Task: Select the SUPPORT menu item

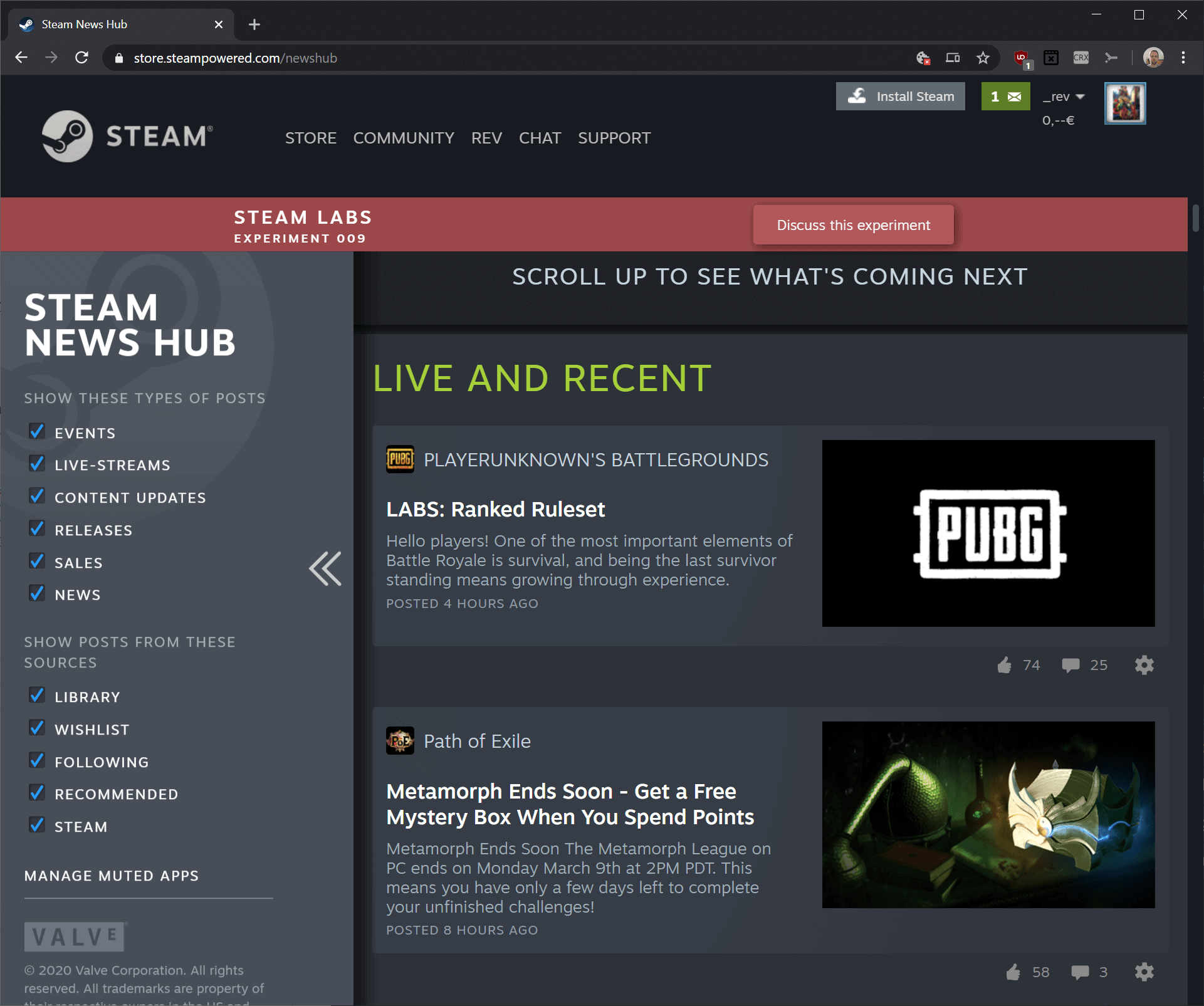Action: tap(615, 138)
